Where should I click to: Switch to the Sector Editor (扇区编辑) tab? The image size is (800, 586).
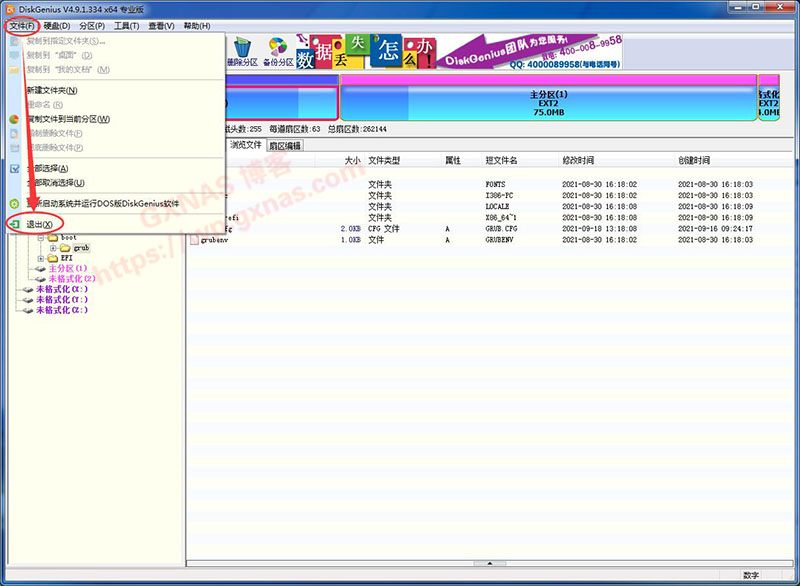pyautogui.click(x=284, y=146)
